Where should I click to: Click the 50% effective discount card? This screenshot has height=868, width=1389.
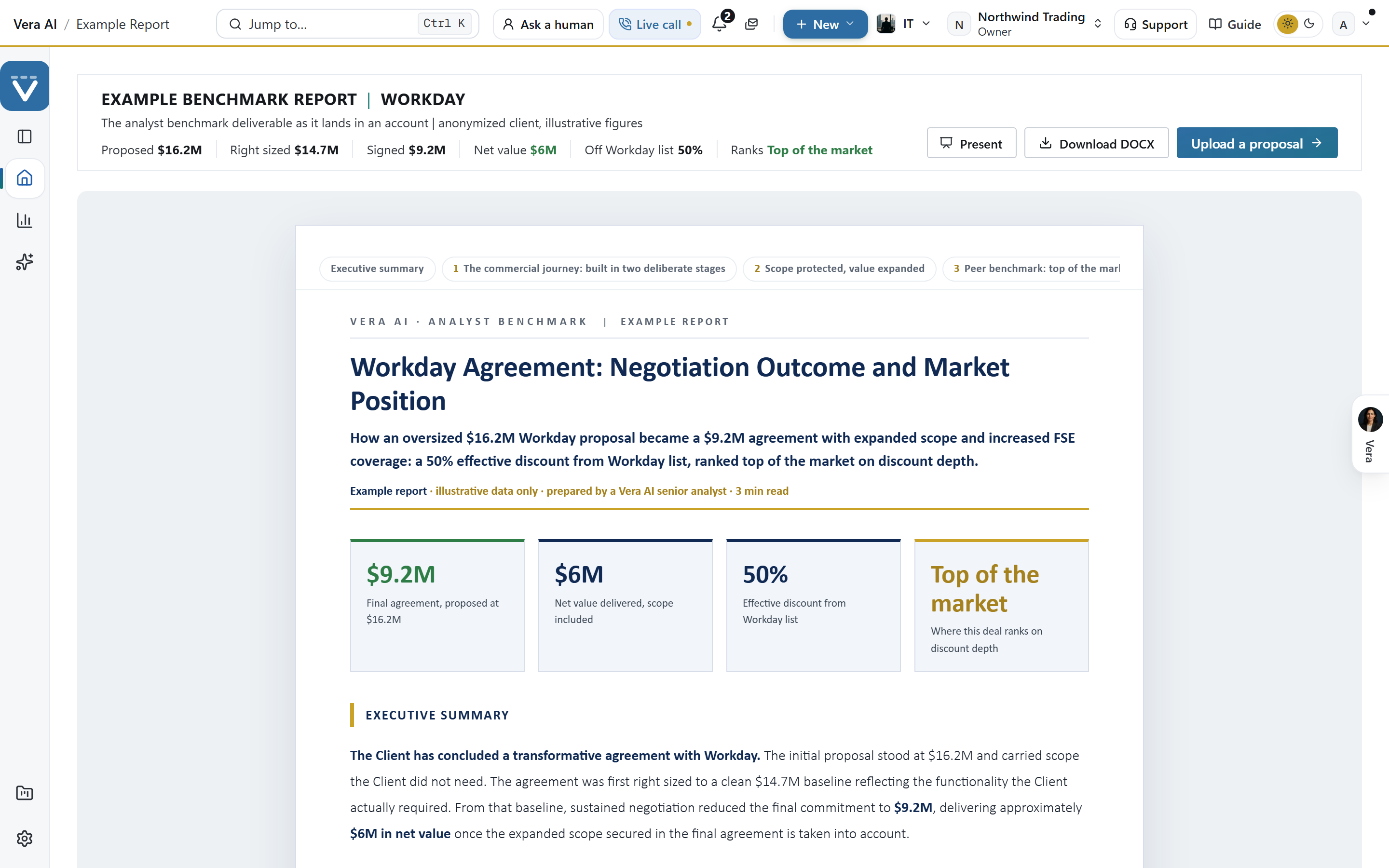813,606
